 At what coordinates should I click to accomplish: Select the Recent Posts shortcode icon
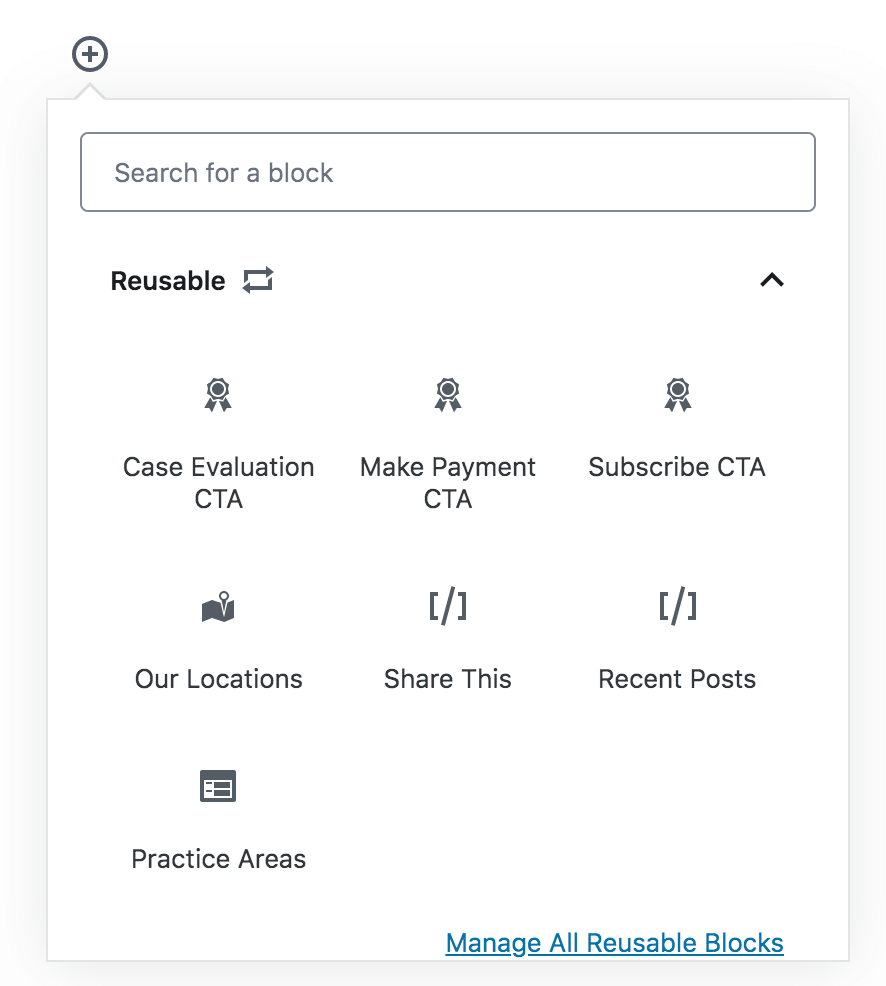click(678, 607)
